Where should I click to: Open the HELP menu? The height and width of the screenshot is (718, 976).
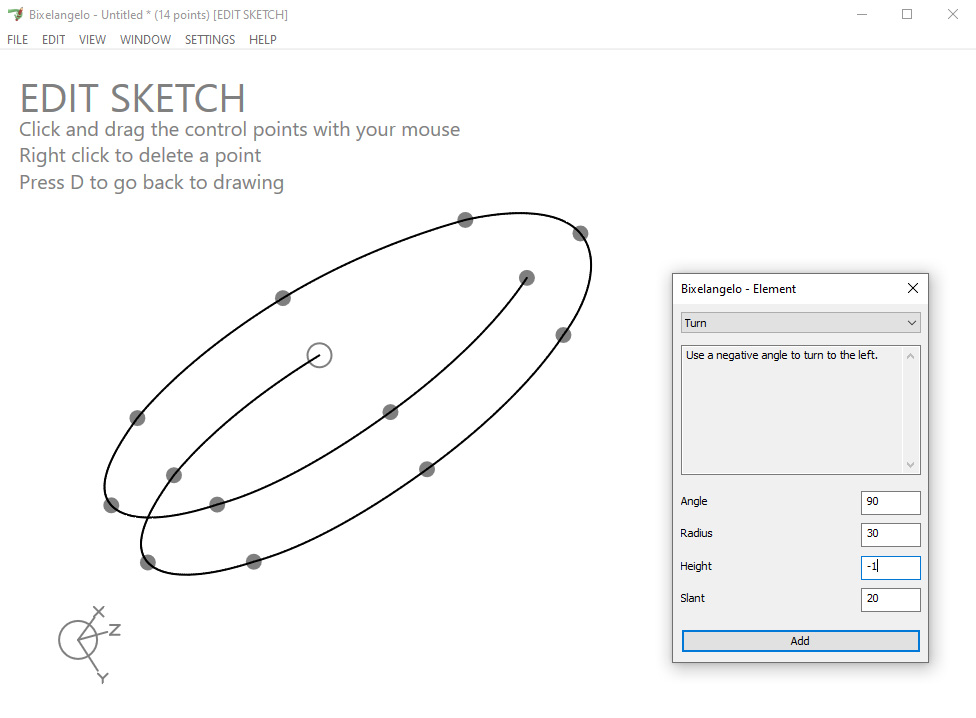coord(263,40)
